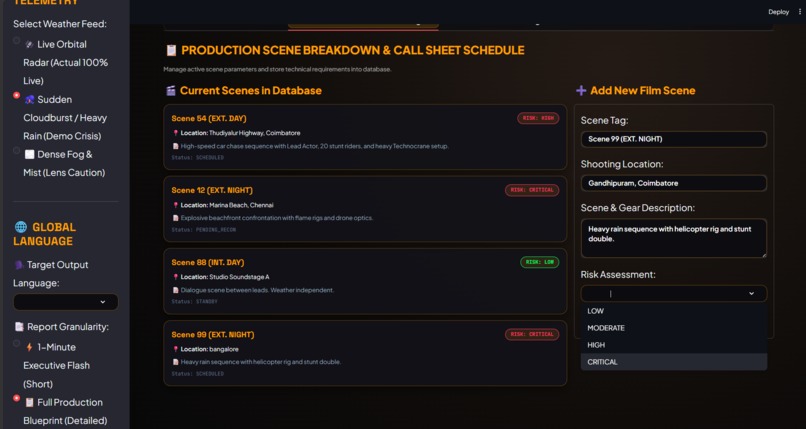Click the clipboard icon in Production Scene Breakdown heading

point(171,50)
